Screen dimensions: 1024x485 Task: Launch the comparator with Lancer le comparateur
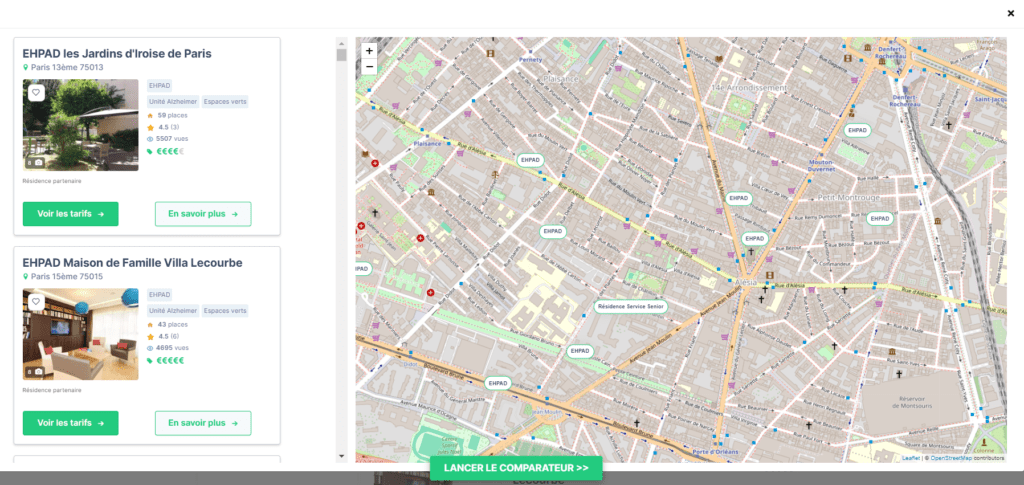516,468
